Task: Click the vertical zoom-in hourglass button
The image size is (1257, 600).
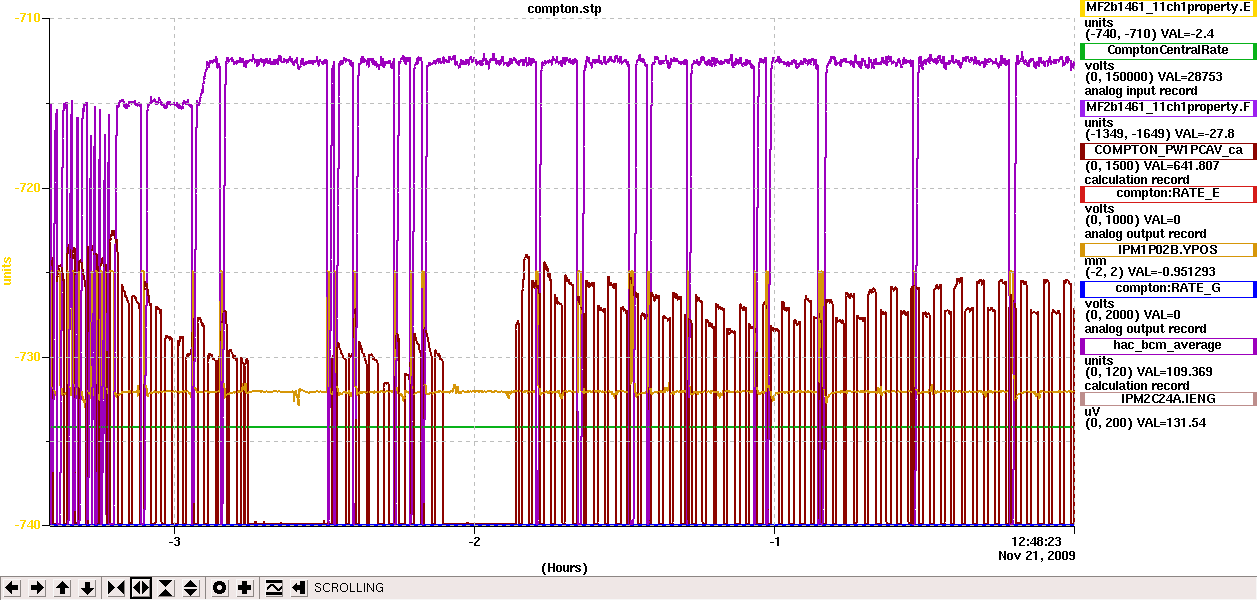Action: [x=166, y=588]
